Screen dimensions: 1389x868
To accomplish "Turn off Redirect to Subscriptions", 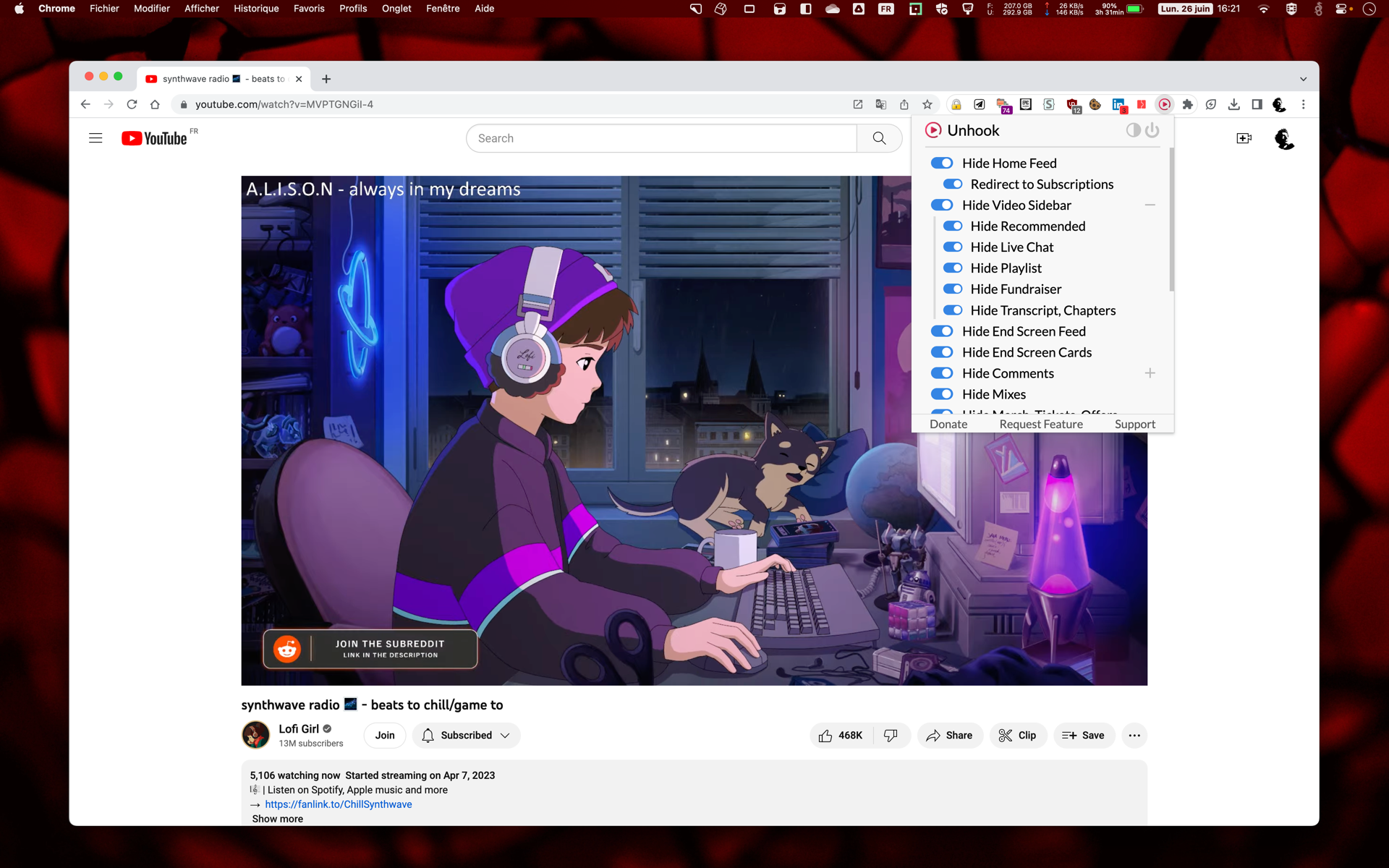I will click(x=953, y=184).
